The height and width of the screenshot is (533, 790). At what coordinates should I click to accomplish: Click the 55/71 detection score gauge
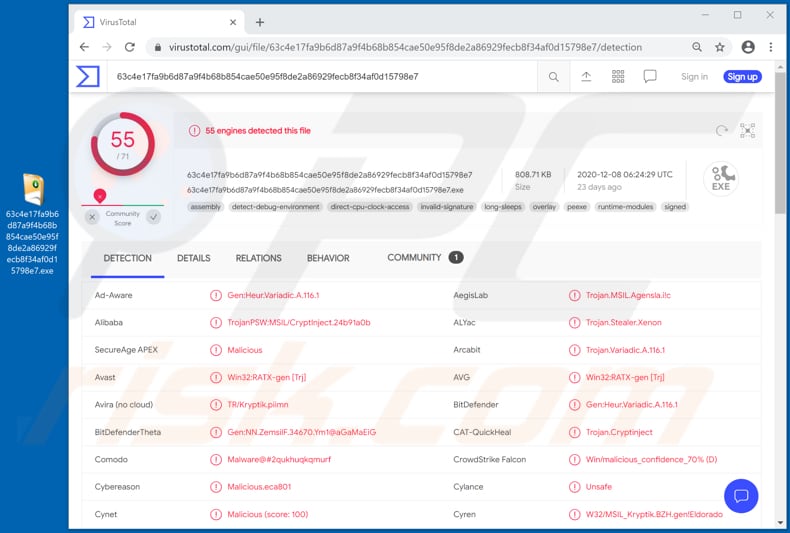click(122, 144)
